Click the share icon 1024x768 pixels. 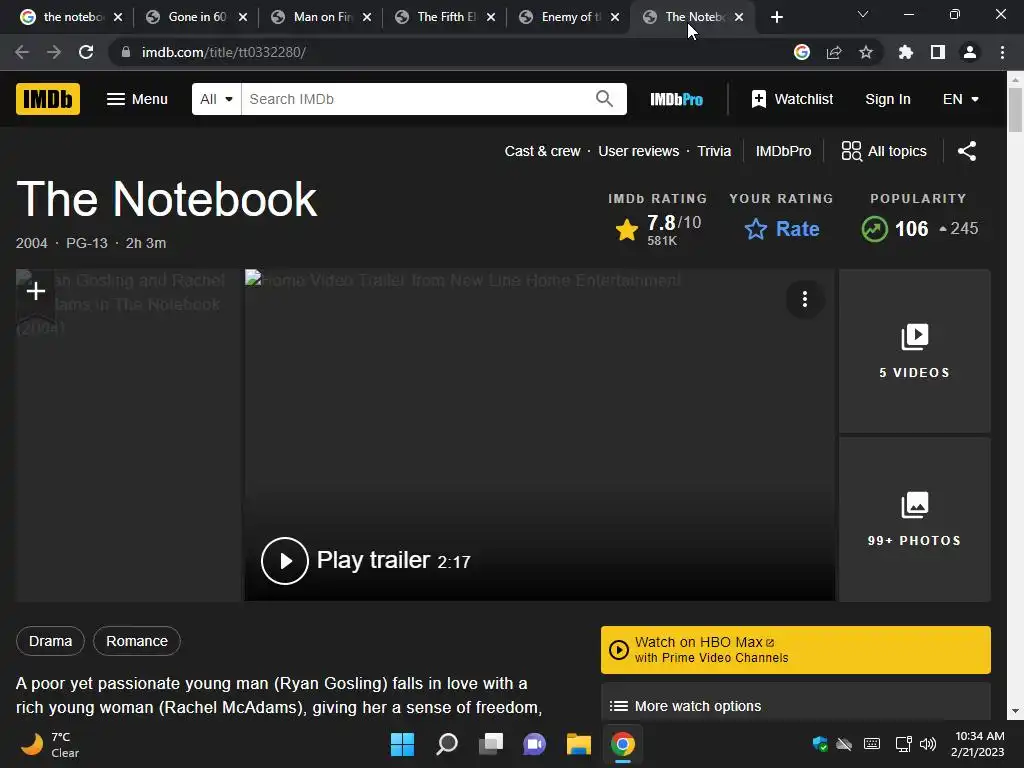967,152
